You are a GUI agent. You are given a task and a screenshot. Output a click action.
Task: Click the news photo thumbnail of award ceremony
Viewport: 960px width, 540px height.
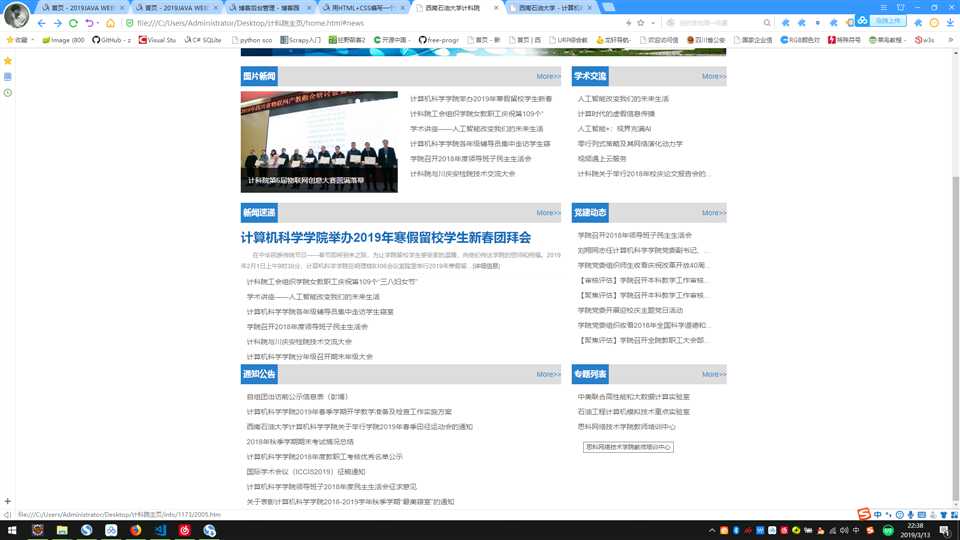pyautogui.click(x=319, y=141)
